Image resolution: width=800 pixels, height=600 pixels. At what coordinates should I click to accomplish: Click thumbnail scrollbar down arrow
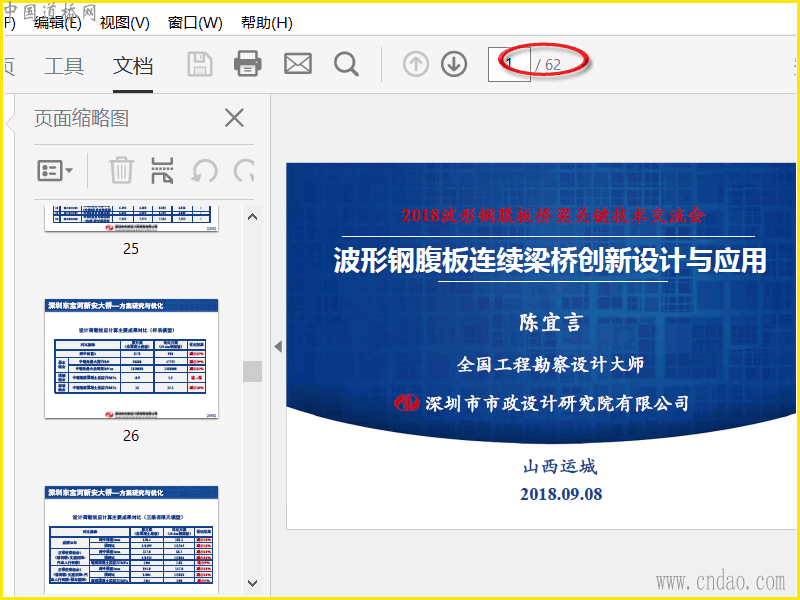252,583
